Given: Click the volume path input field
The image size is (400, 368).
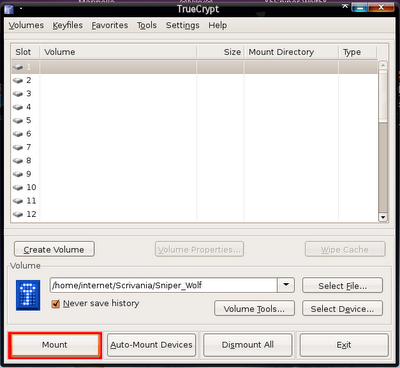Looking at the screenshot, I should (x=164, y=285).
